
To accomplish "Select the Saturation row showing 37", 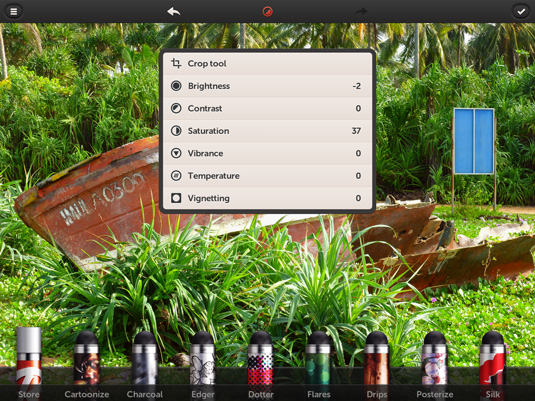I will coord(268,131).
